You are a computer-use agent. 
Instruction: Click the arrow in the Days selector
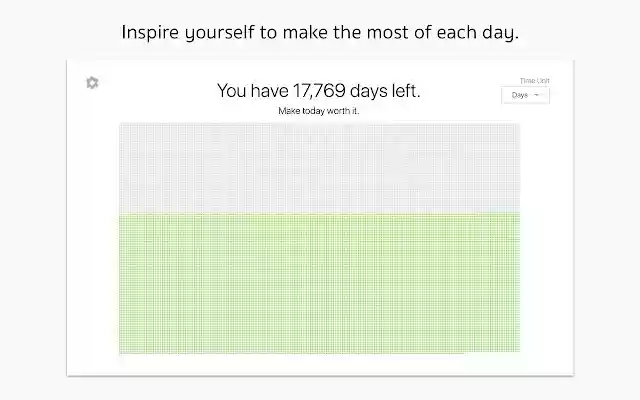click(x=537, y=95)
